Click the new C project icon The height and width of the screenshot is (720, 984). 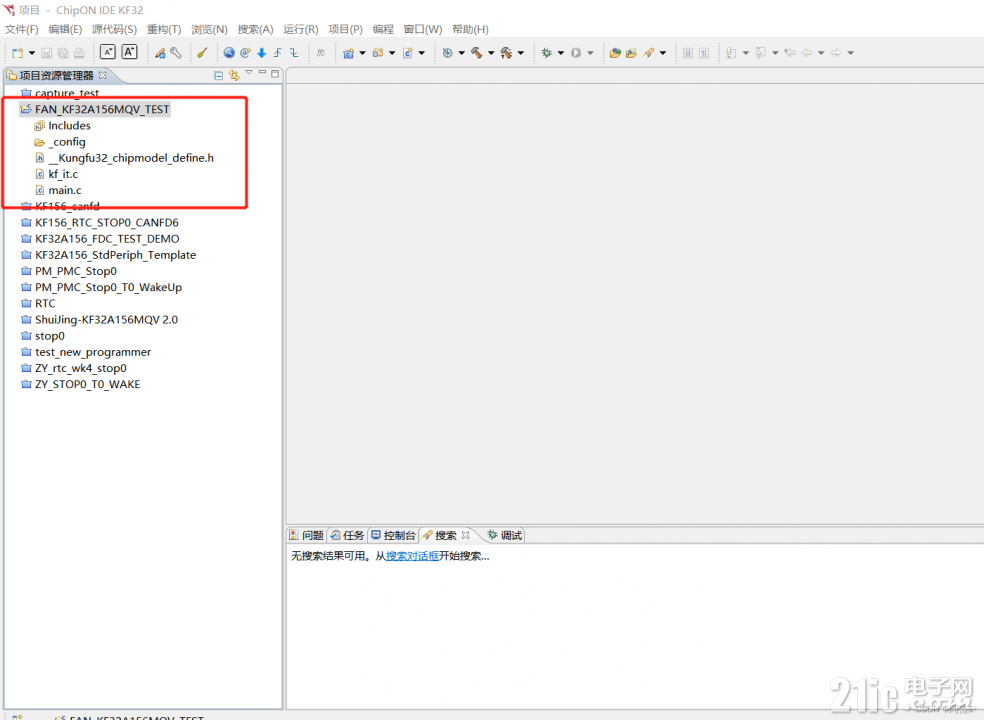[348, 53]
